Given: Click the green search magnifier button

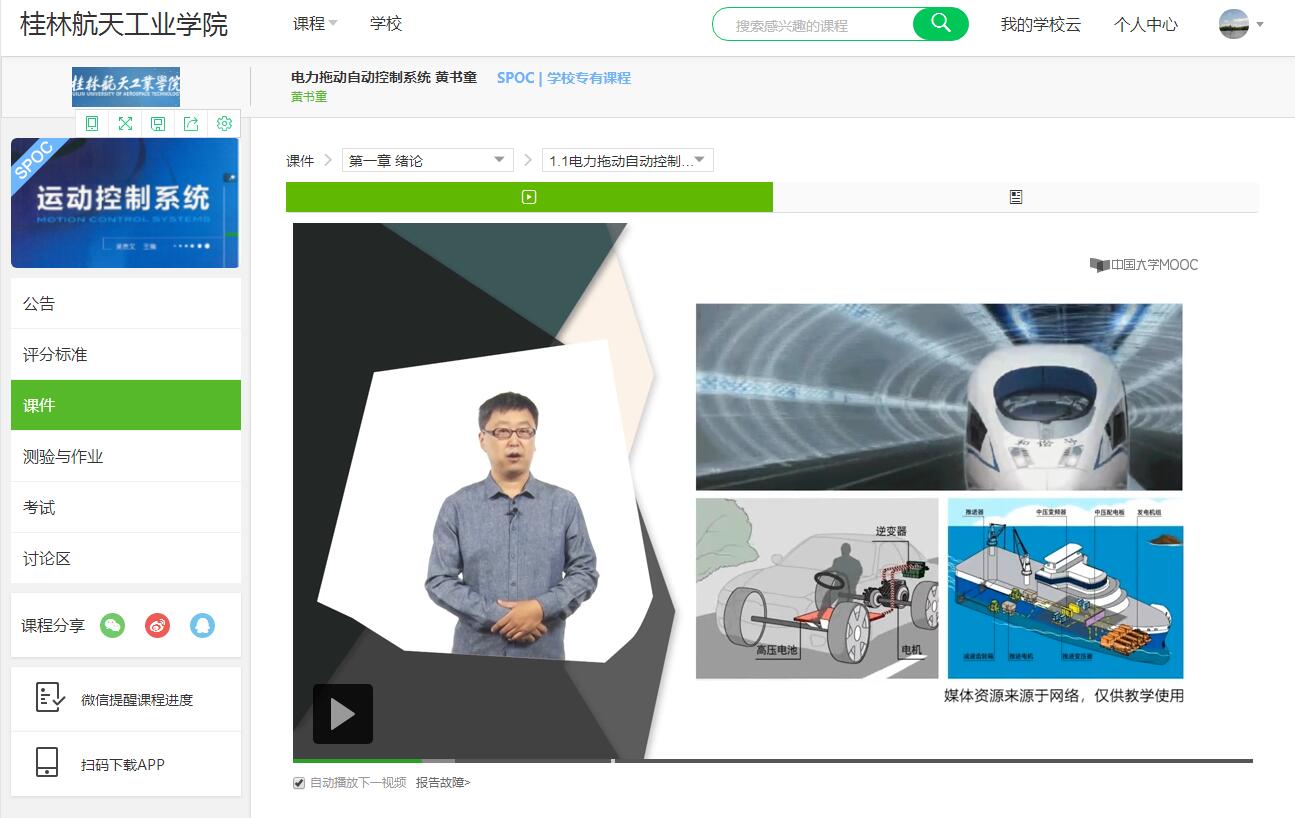Looking at the screenshot, I should coord(940,24).
